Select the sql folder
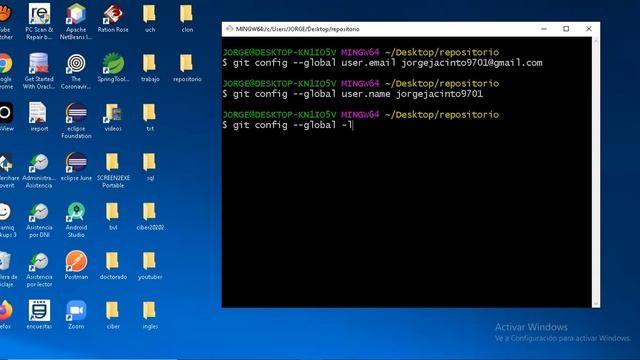This screenshot has width=640, height=360. pyautogui.click(x=150, y=167)
